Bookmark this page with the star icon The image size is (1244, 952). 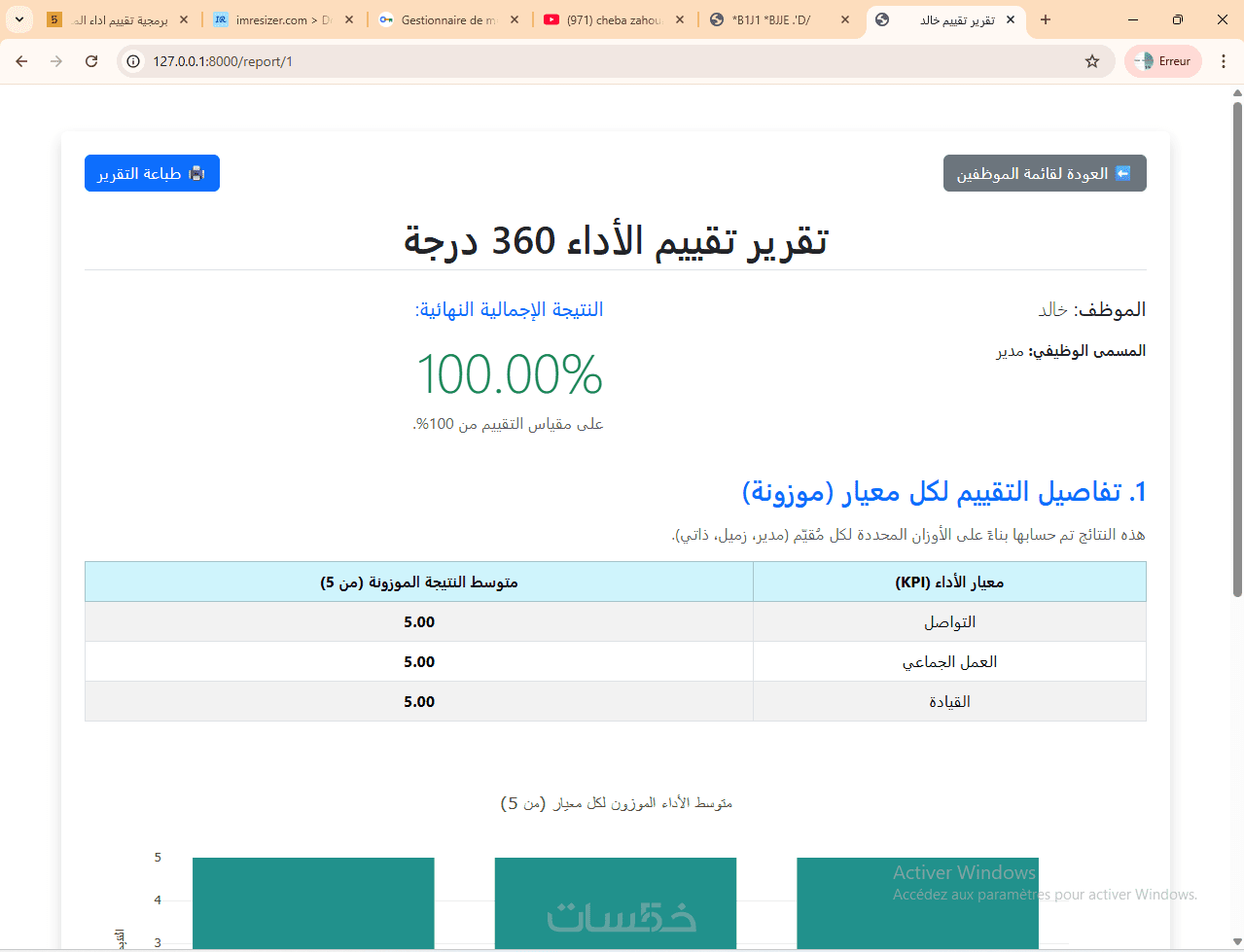(x=1092, y=61)
